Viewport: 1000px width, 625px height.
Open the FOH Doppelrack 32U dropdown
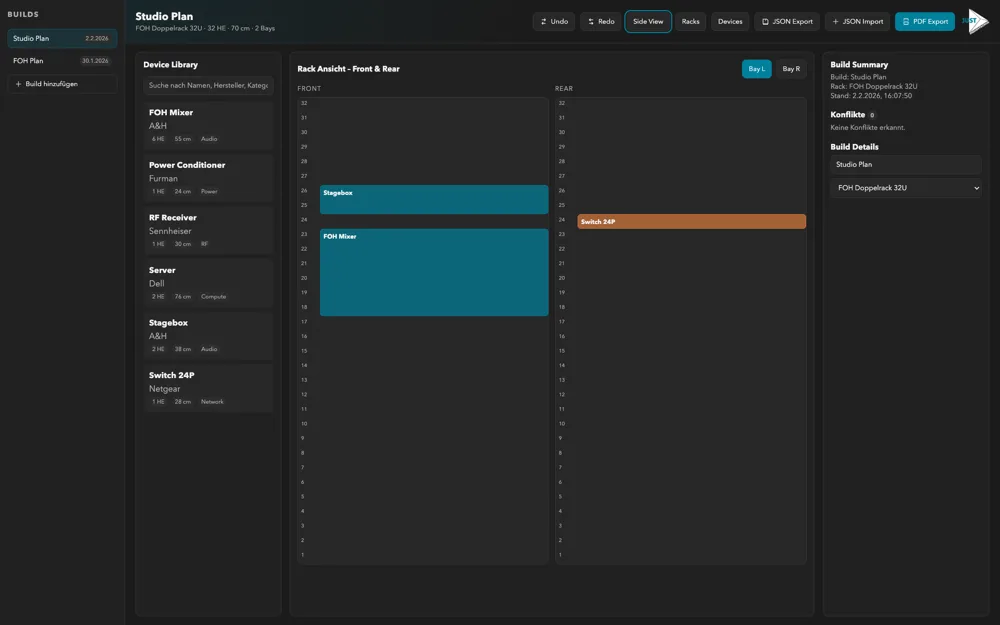904,185
